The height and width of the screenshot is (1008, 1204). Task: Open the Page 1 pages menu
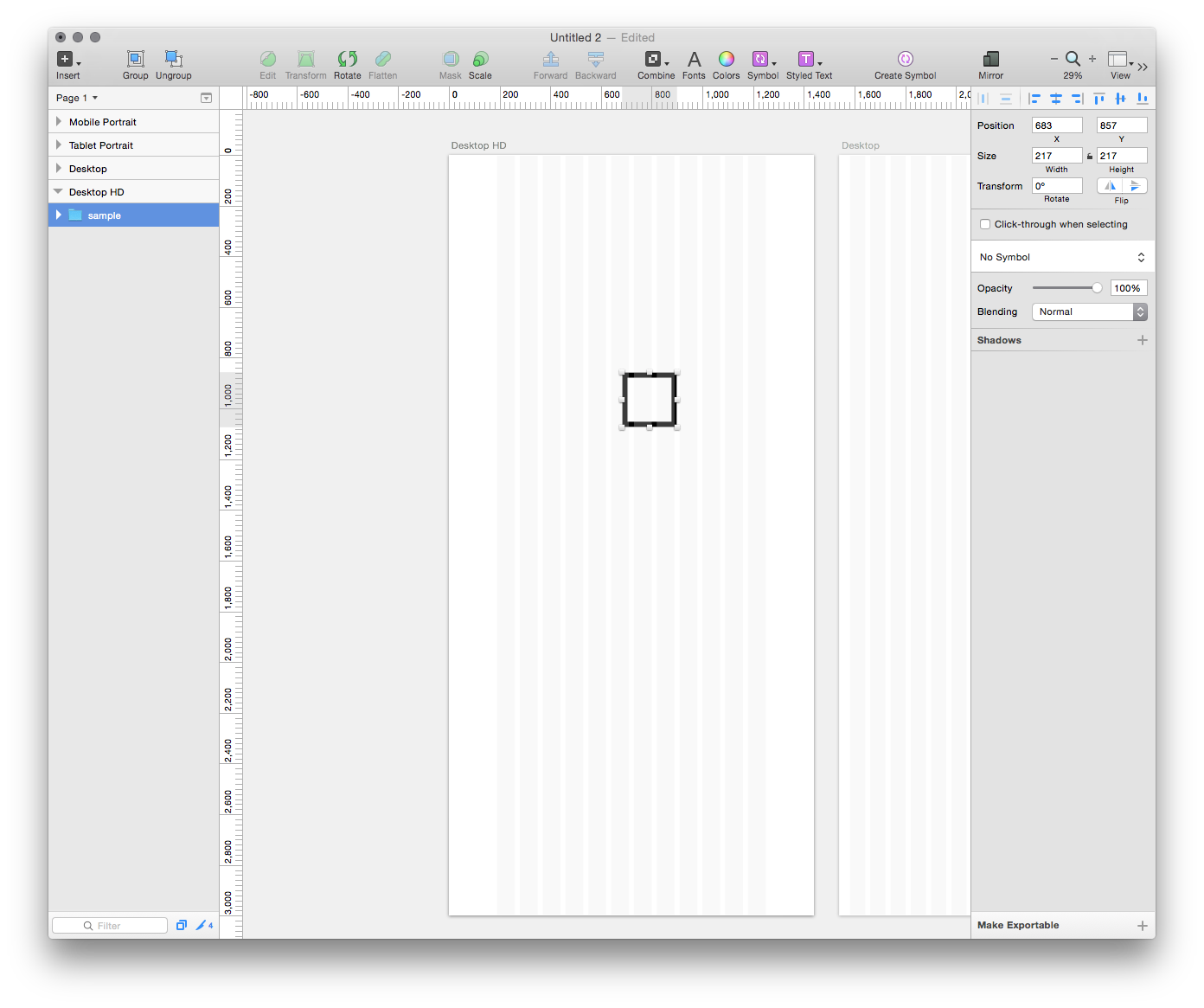click(77, 98)
